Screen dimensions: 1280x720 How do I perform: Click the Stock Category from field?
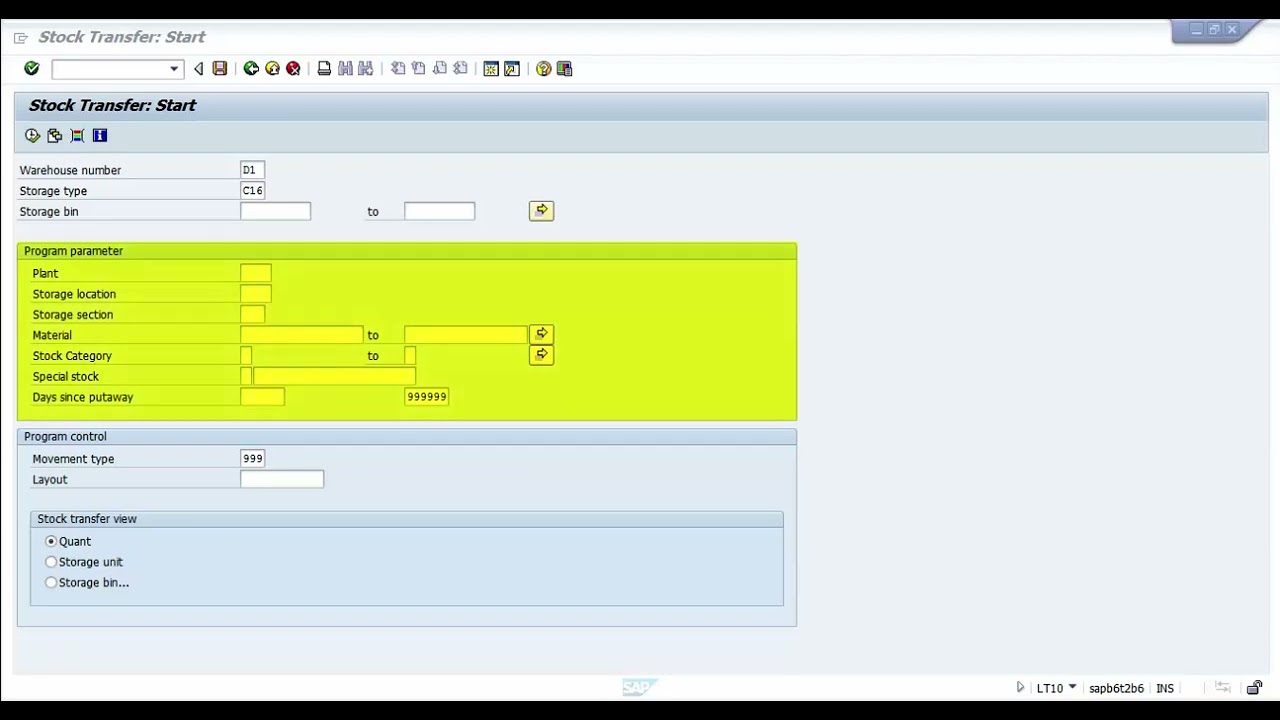tap(246, 356)
